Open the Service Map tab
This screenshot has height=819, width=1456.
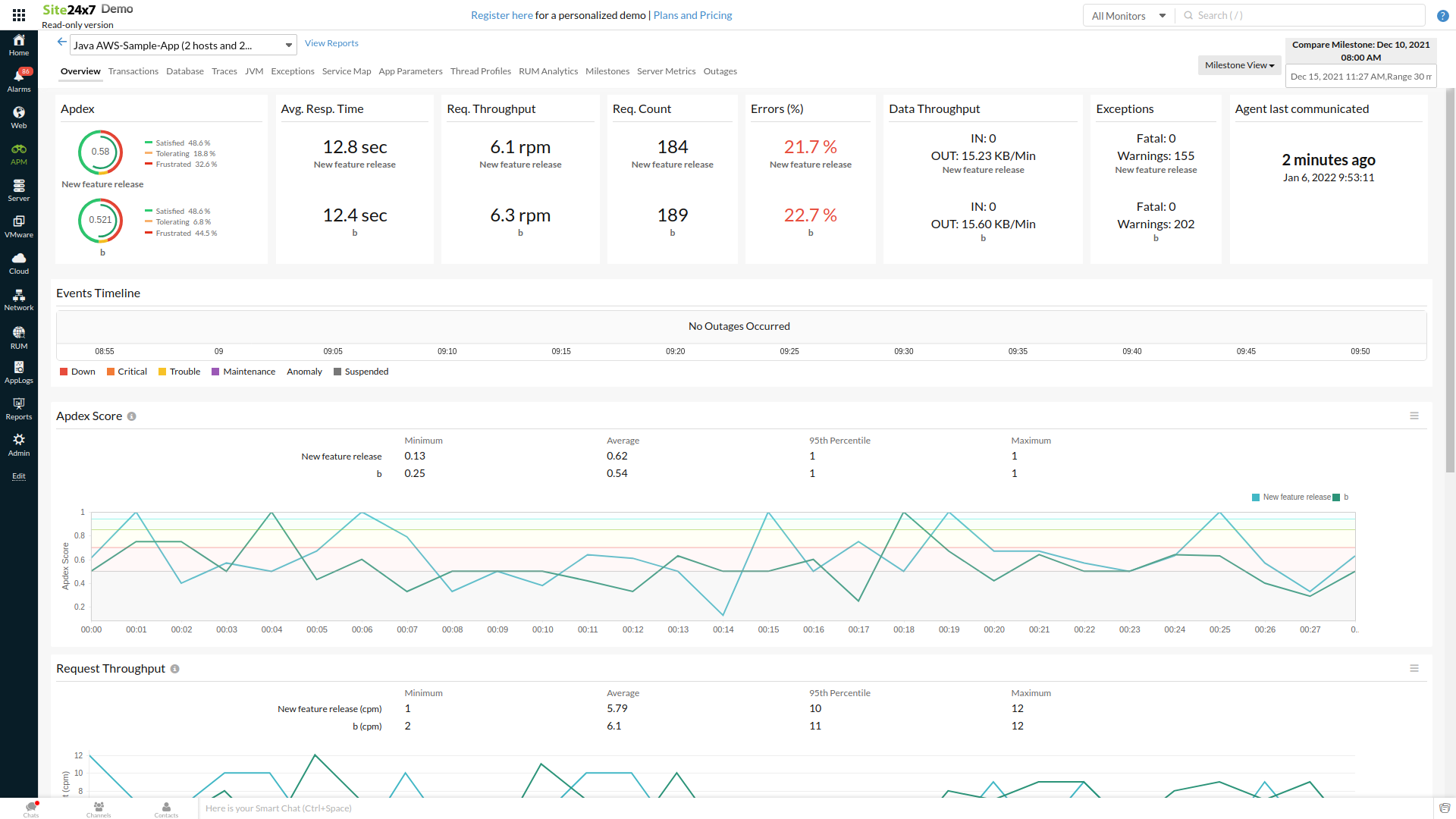[x=347, y=71]
